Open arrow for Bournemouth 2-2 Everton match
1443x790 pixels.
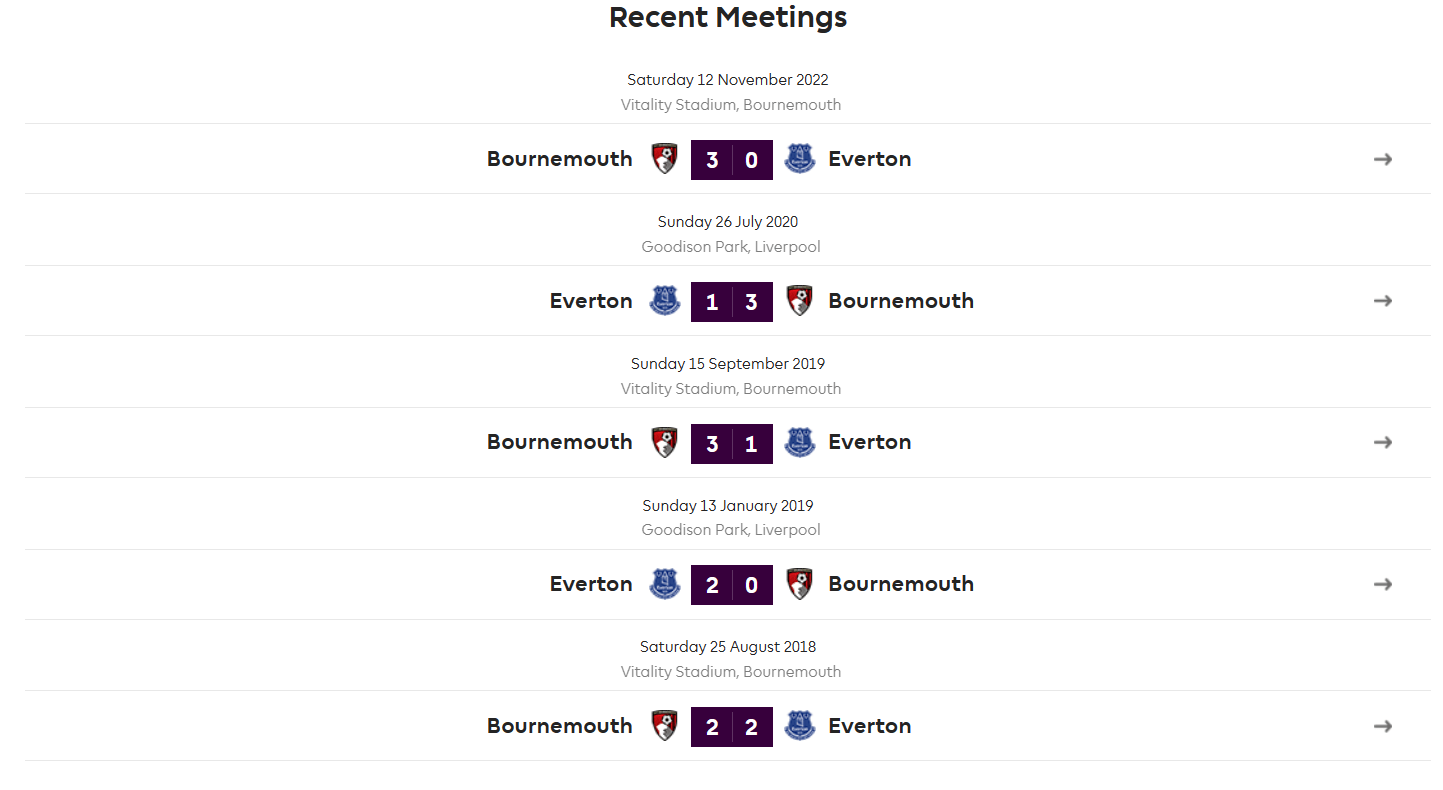coord(1383,726)
